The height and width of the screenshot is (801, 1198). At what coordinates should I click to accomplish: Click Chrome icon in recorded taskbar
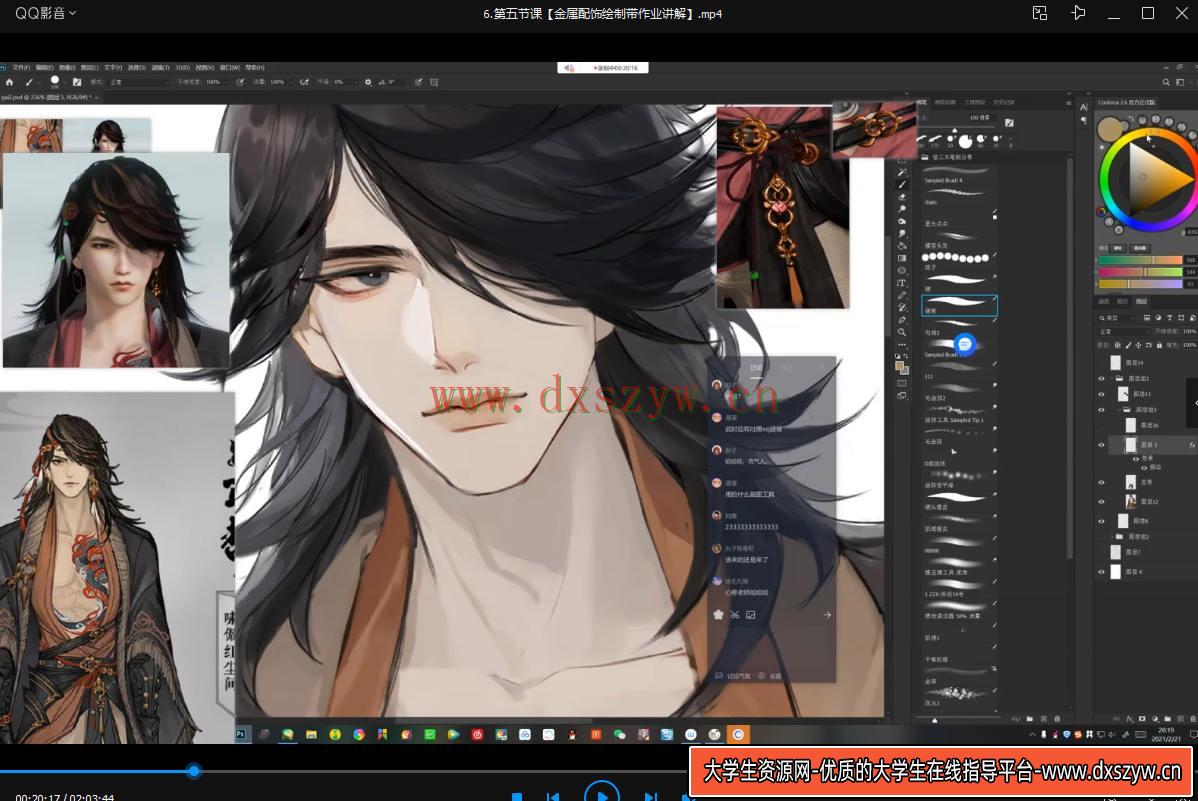[x=358, y=735]
